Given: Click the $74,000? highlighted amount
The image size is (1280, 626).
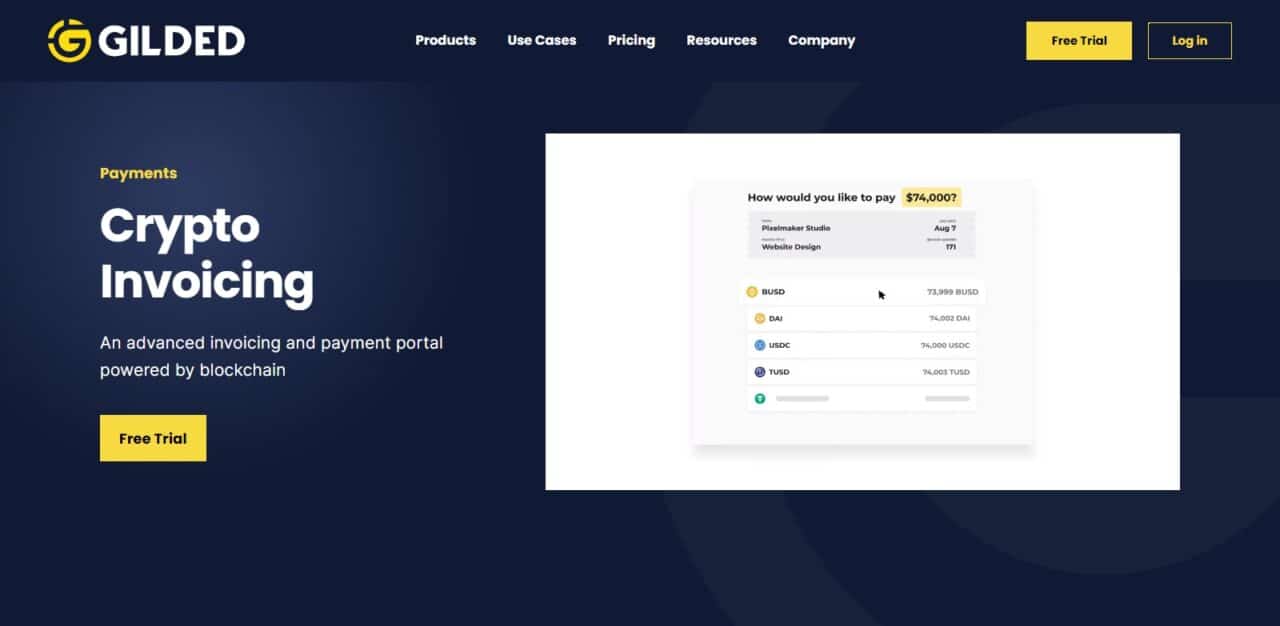Looking at the screenshot, I should pyautogui.click(x=932, y=198).
